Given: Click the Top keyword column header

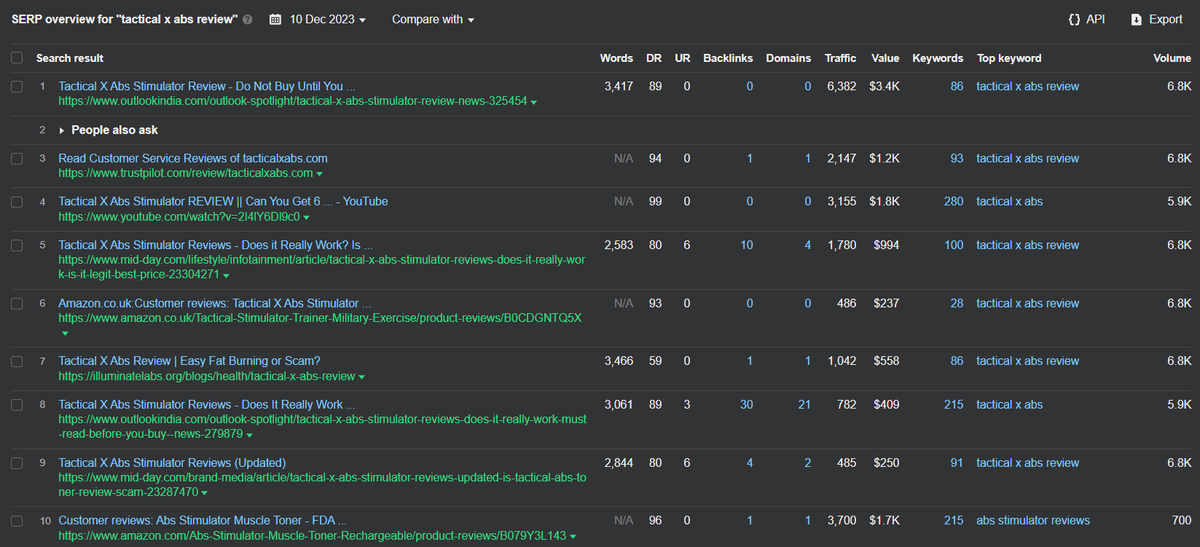Looking at the screenshot, I should point(1009,58).
